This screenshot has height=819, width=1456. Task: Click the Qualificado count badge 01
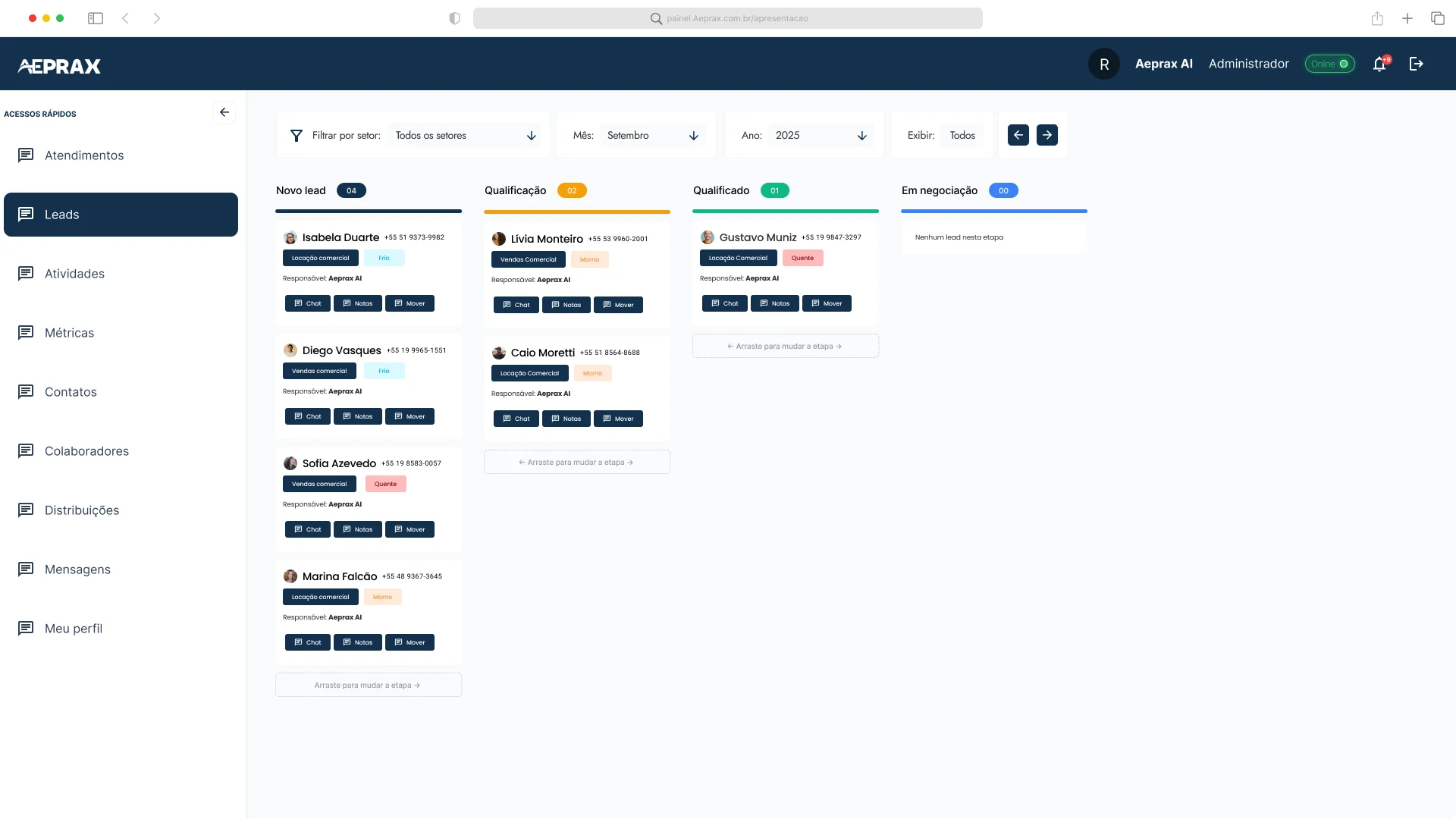(774, 190)
